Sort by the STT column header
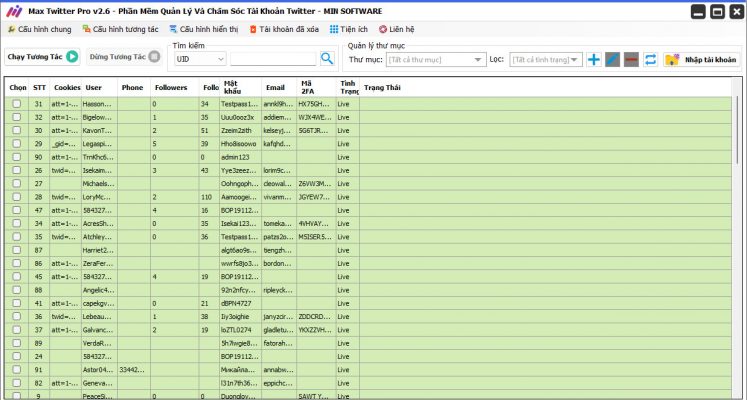The width and height of the screenshot is (747, 400). pyautogui.click(x=39, y=88)
